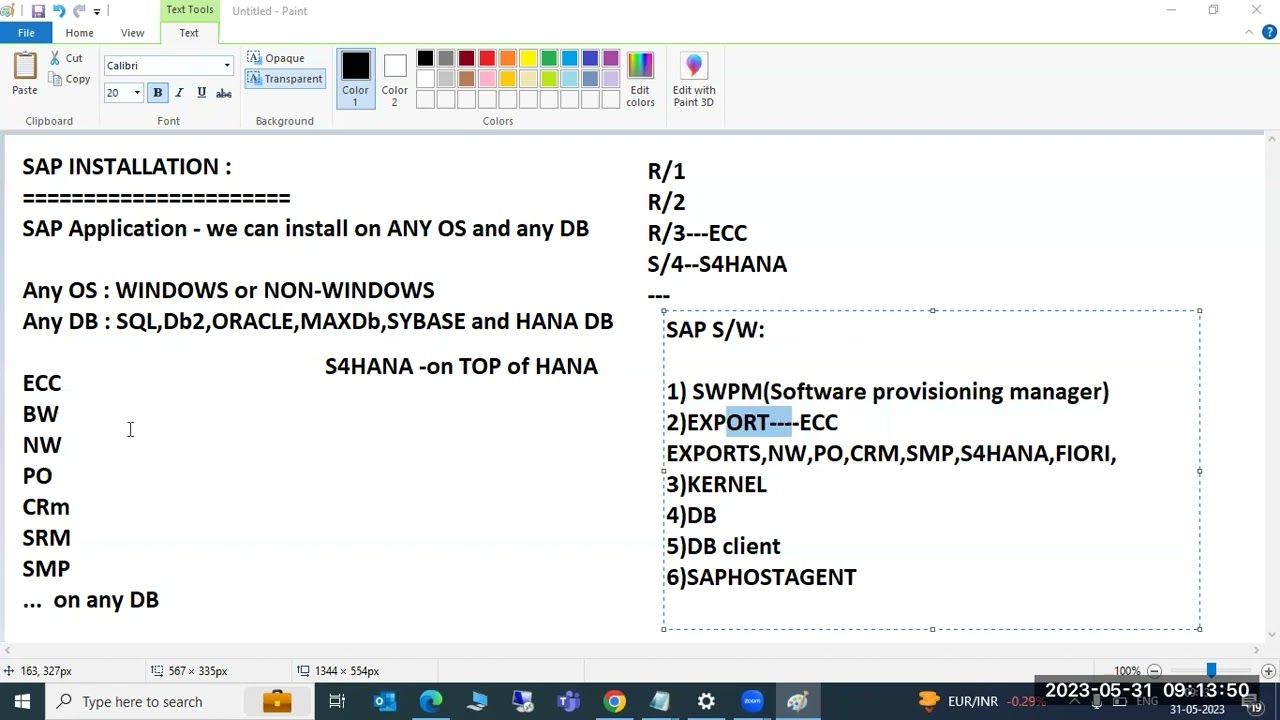
Task: Open Task View on the taskbar
Action: [x=337, y=702]
